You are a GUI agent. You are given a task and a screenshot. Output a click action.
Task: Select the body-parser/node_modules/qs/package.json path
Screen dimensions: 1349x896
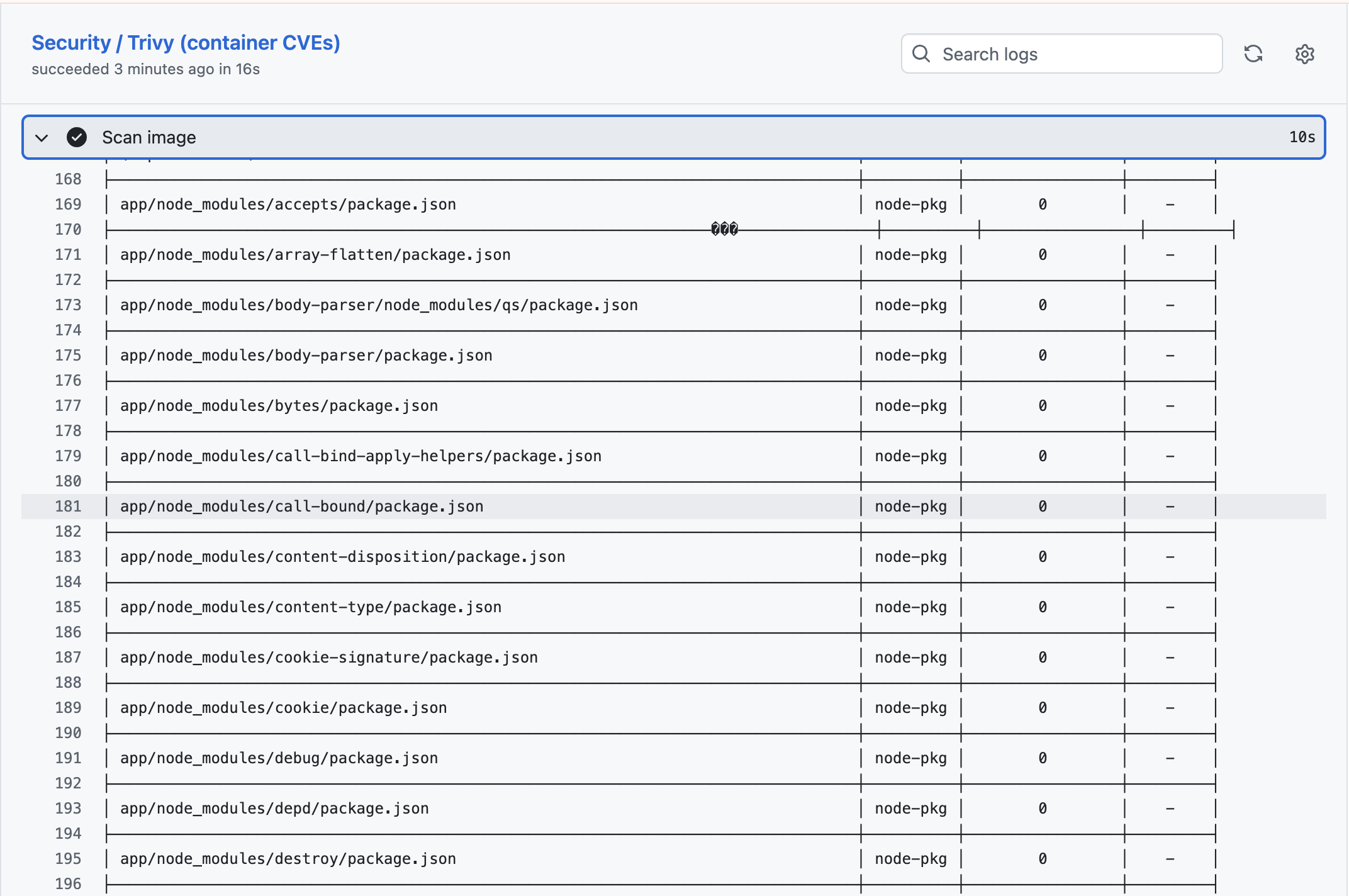[379, 305]
